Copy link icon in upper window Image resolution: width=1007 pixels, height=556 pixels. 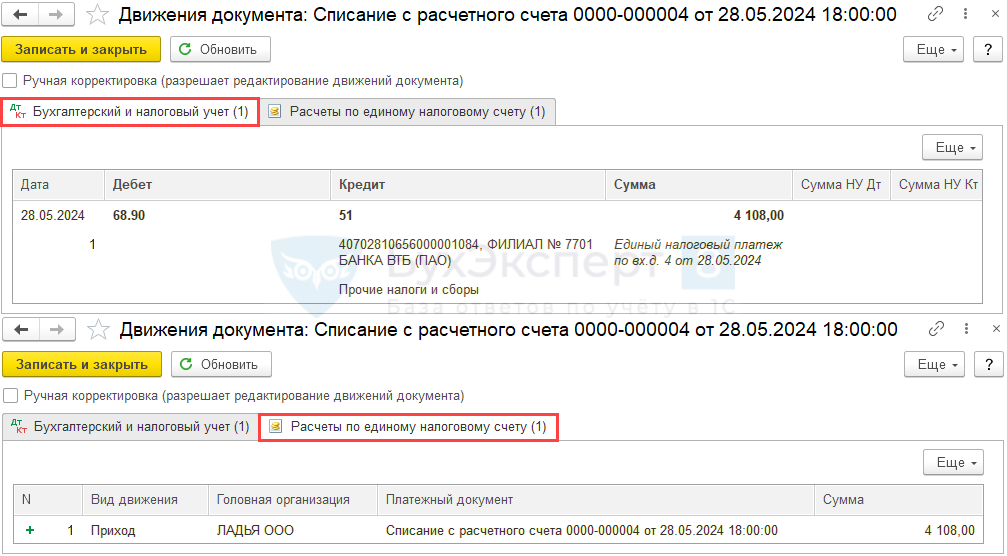click(x=935, y=13)
